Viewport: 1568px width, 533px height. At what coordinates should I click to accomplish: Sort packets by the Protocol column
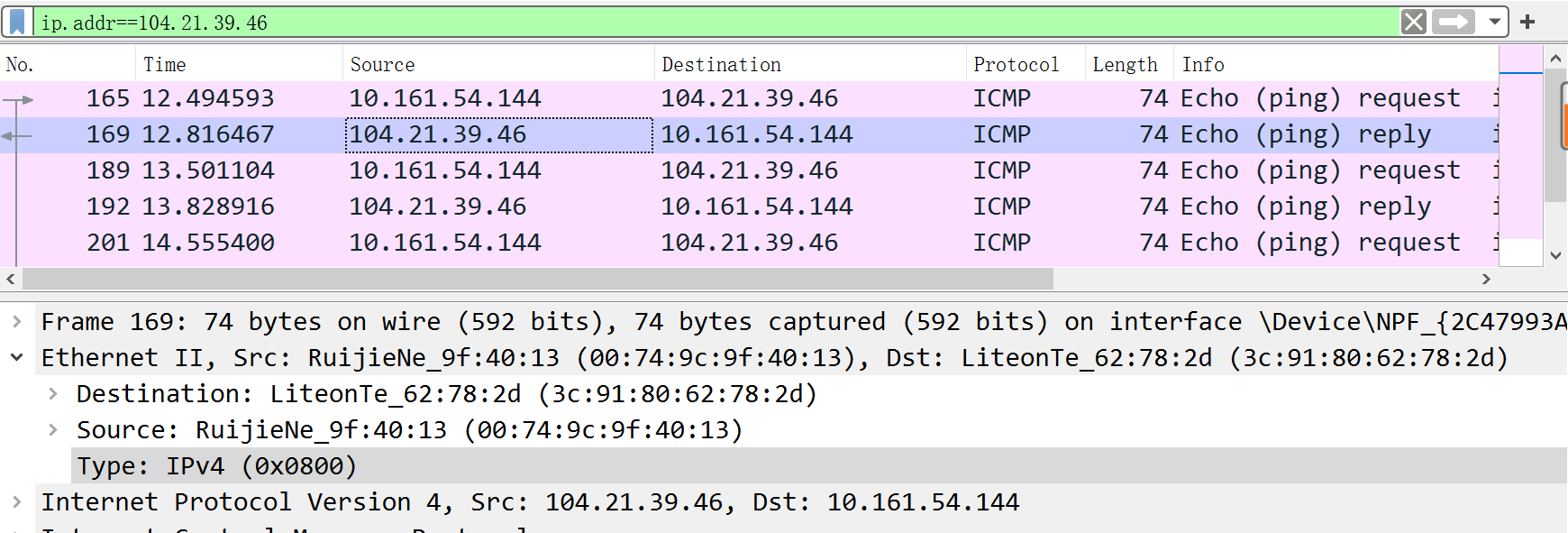click(x=1015, y=63)
